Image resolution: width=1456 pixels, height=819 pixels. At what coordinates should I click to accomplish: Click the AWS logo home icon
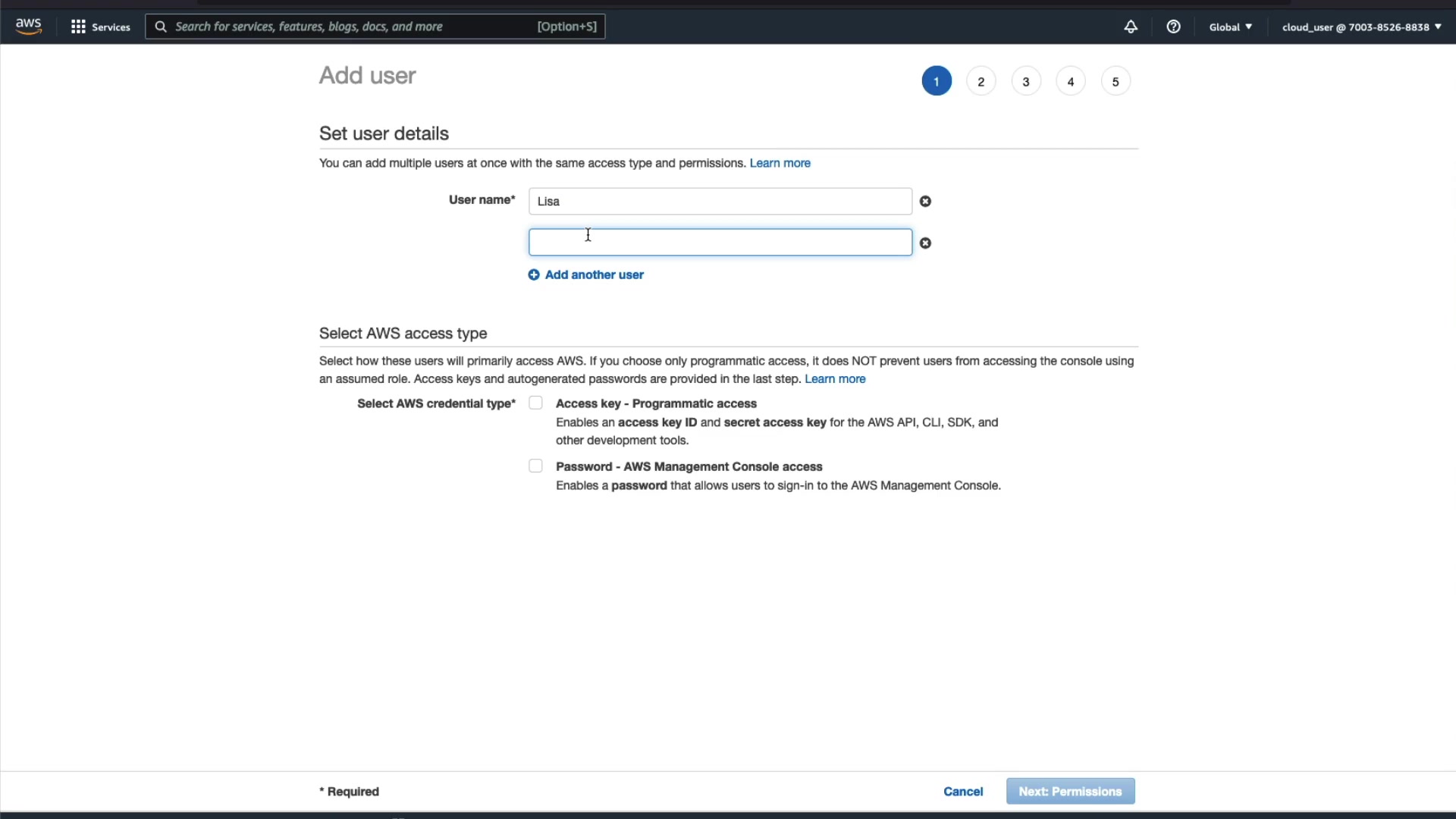pyautogui.click(x=29, y=27)
